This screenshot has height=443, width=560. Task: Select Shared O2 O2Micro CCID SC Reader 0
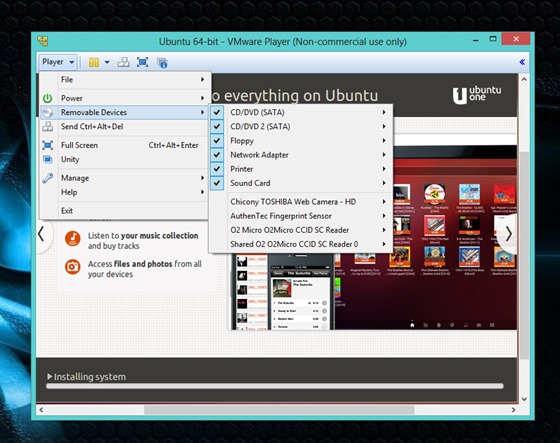(x=301, y=244)
